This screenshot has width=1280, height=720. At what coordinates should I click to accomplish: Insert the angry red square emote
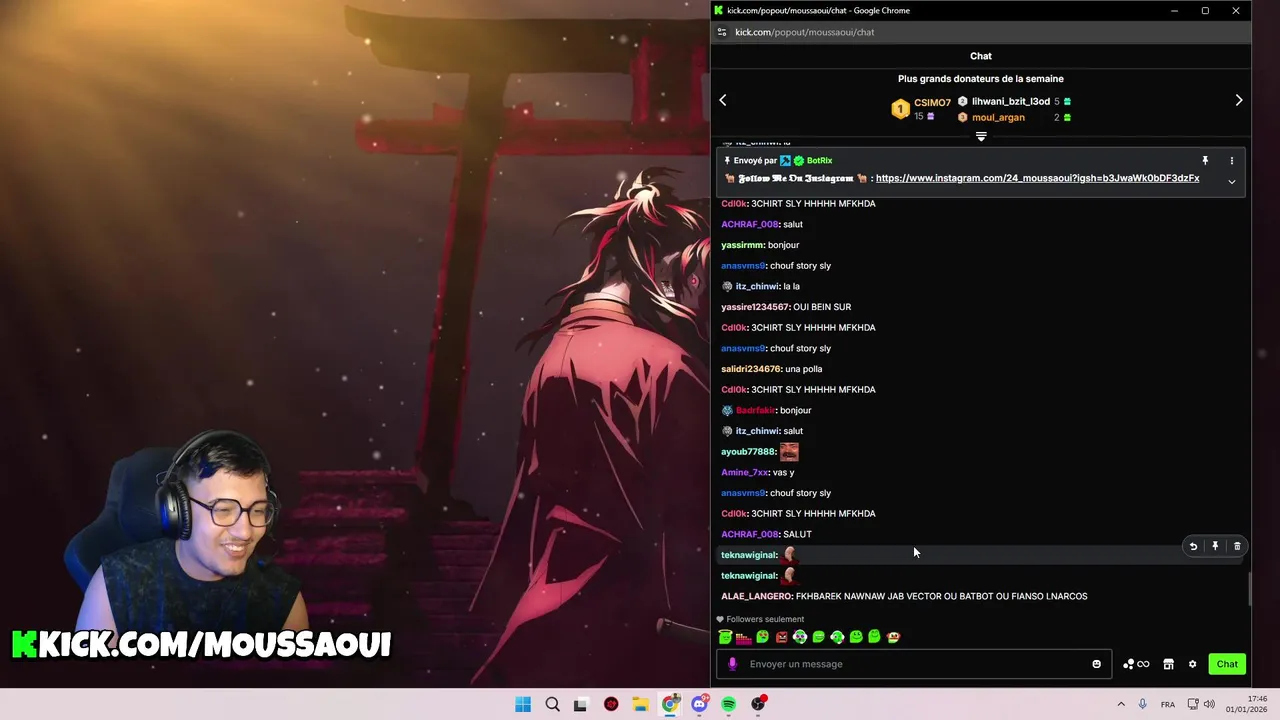click(781, 637)
